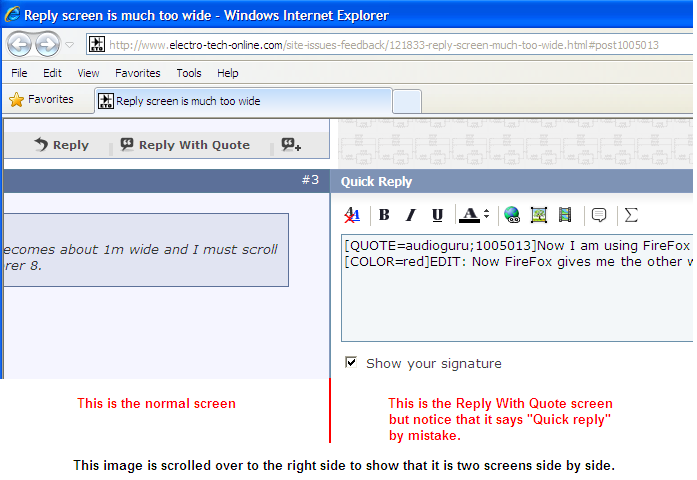Open the Favorites star panel
Image resolution: width=697 pixels, height=480 pixels.
point(41,99)
